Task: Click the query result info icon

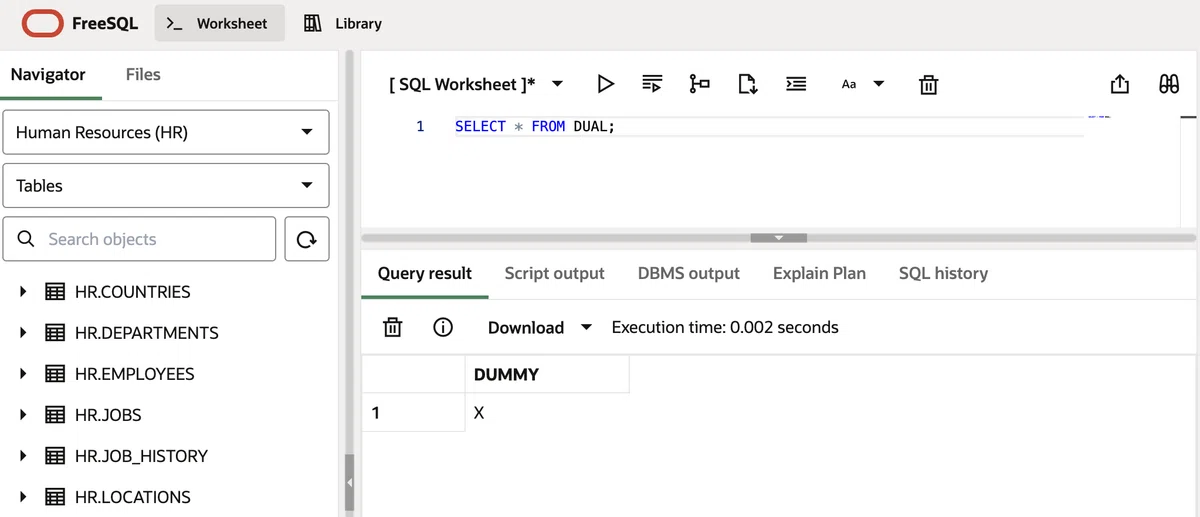Action: click(x=442, y=327)
